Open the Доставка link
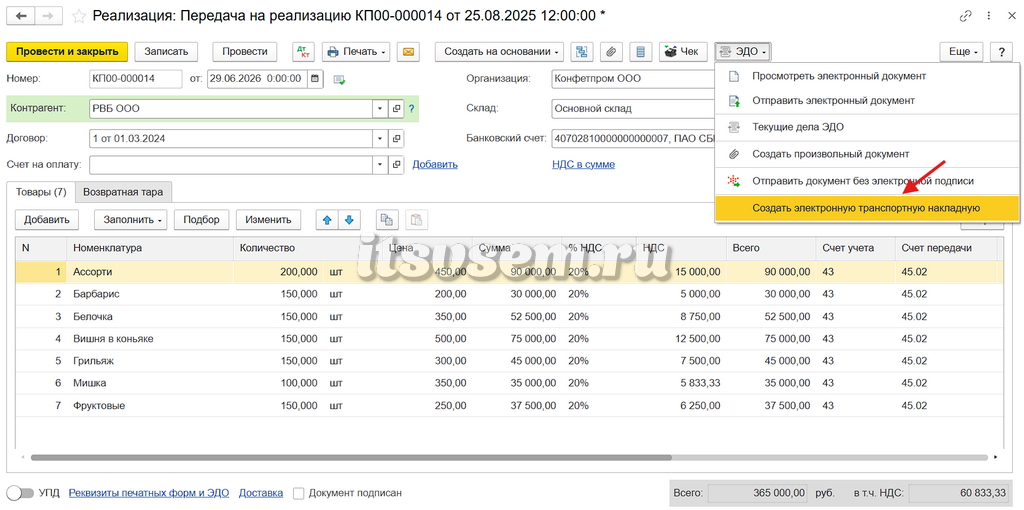 pos(261,493)
